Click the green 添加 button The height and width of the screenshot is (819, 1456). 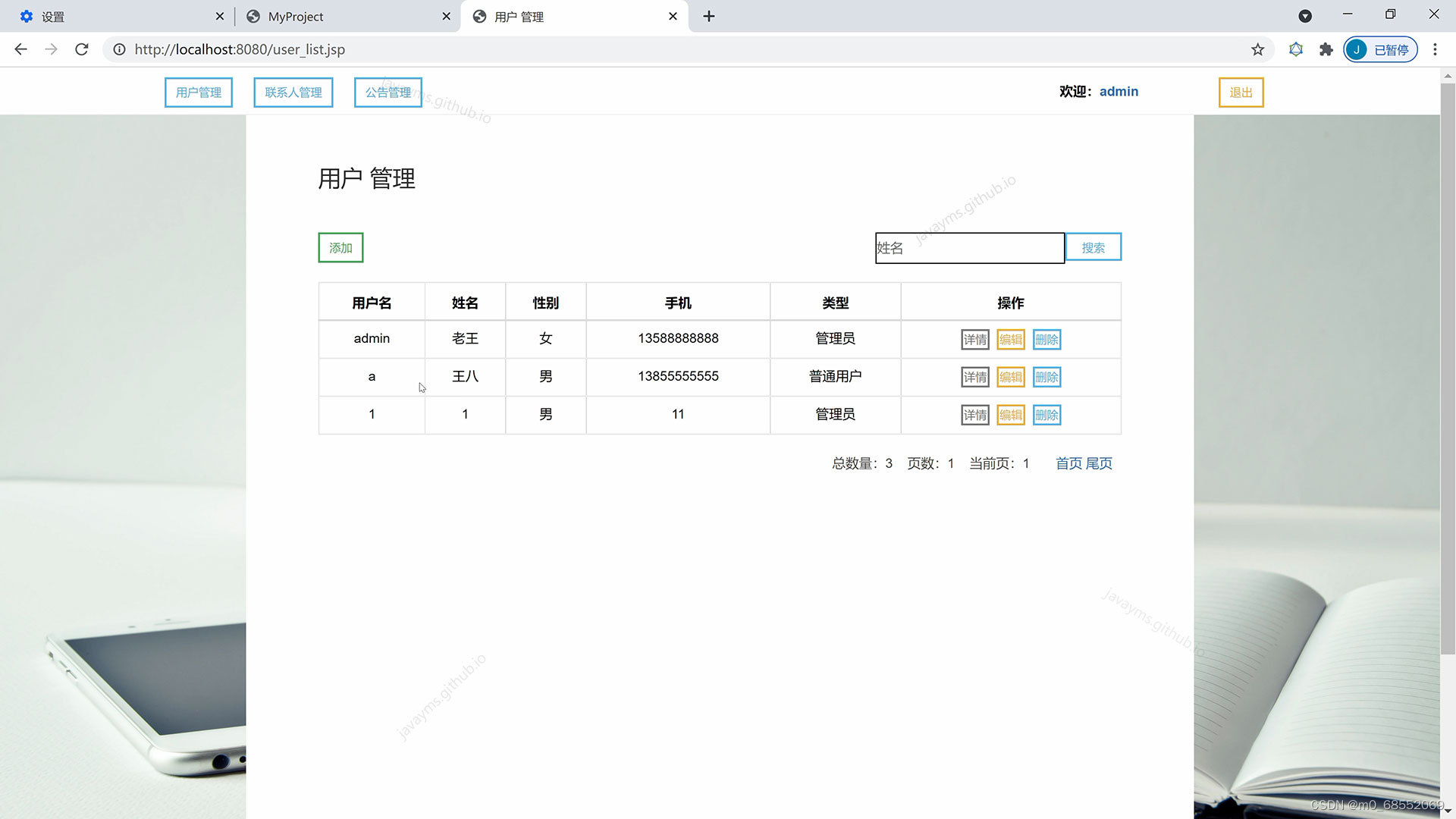point(340,248)
